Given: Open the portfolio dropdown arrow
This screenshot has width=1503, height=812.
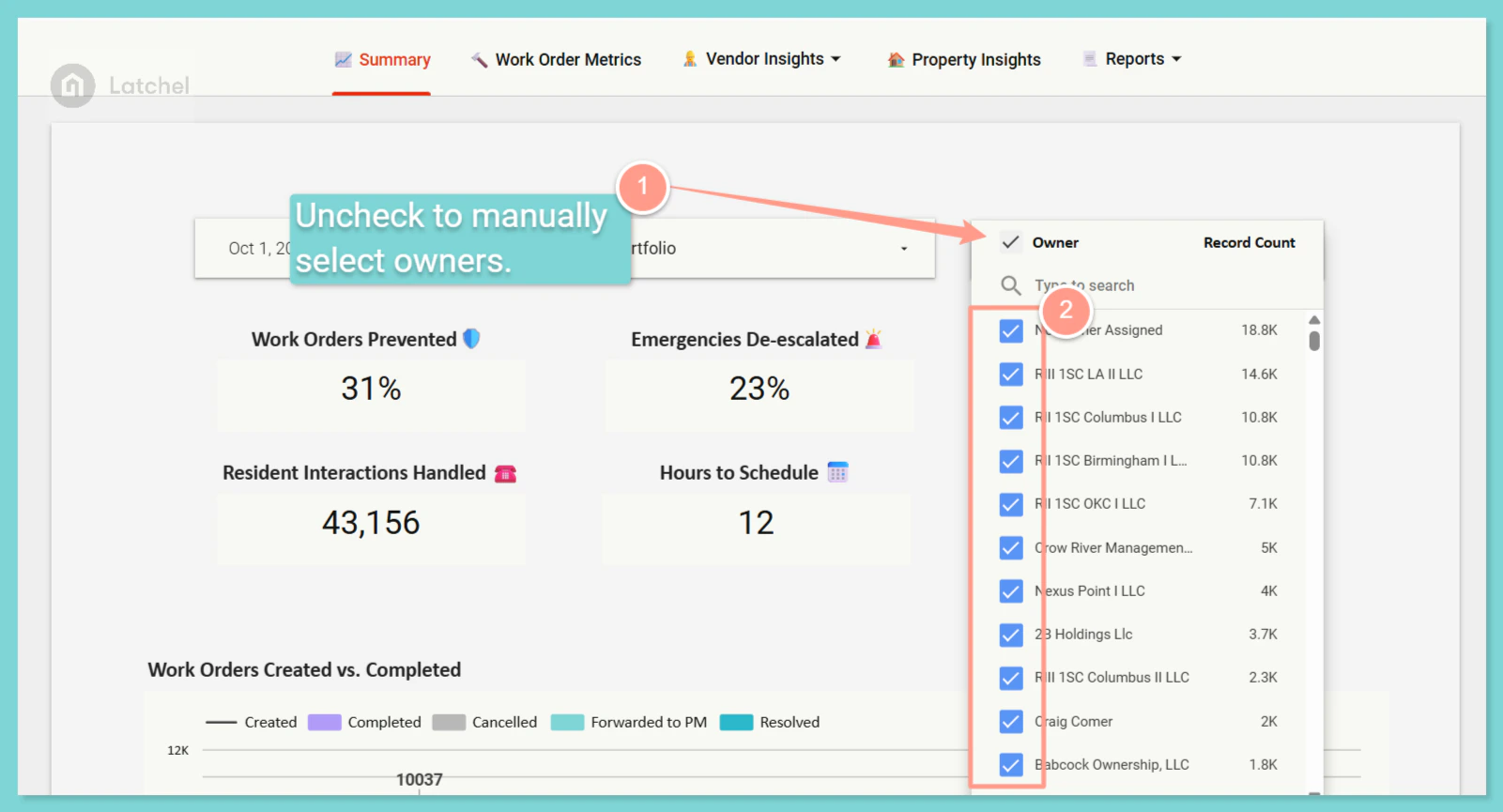Looking at the screenshot, I should 904,249.
